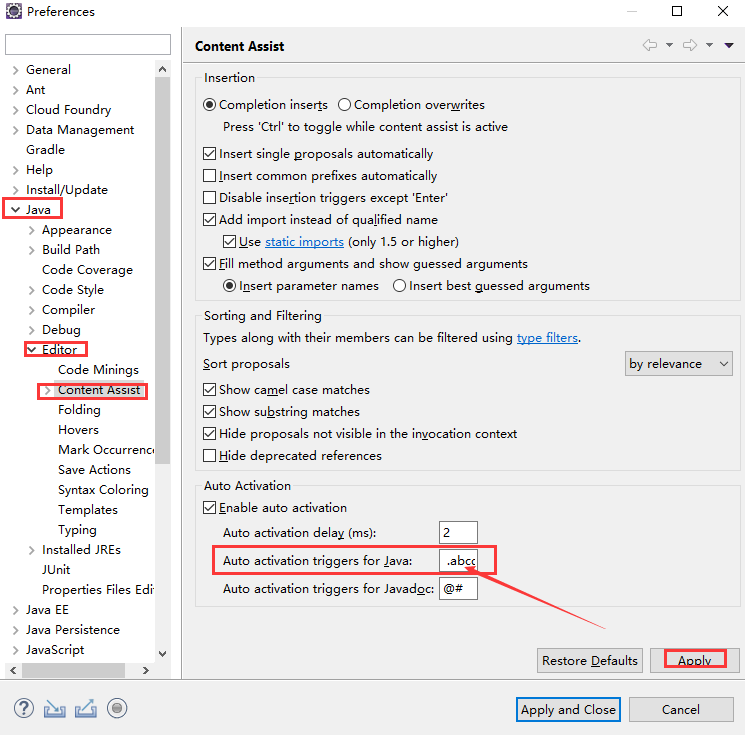The image size is (745, 735).
Task: Select Save Actions tree item
Action: (x=94, y=469)
